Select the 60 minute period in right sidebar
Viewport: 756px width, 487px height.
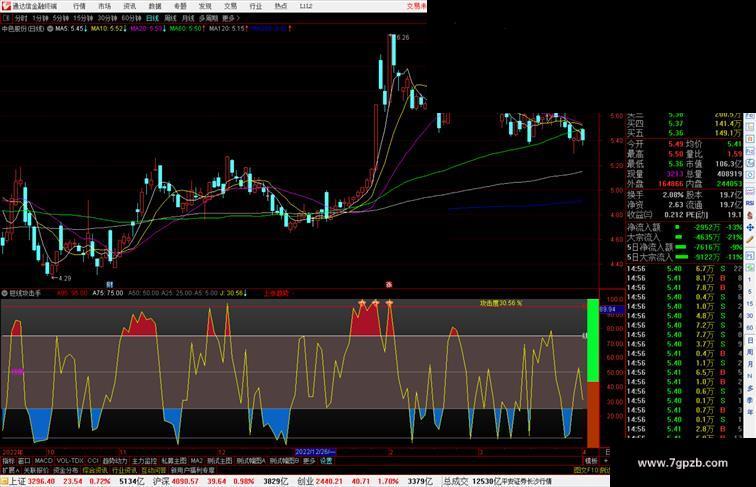click(750, 328)
